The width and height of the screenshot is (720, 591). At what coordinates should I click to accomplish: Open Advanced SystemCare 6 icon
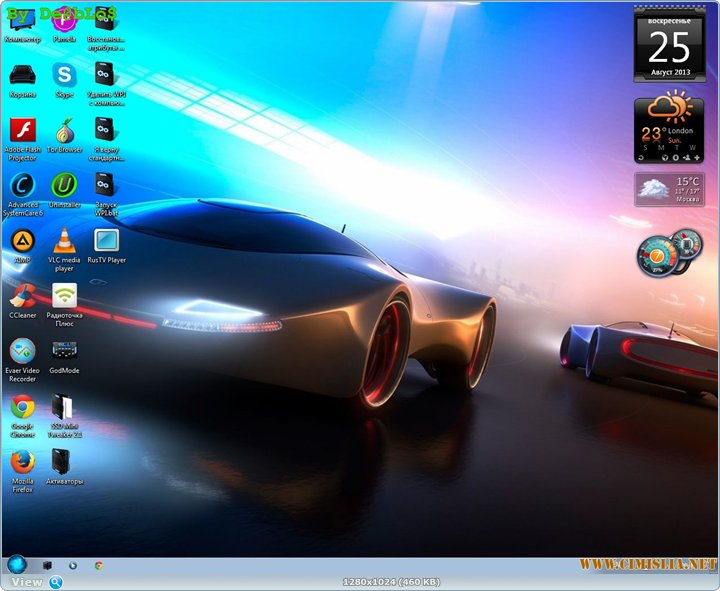[22, 186]
